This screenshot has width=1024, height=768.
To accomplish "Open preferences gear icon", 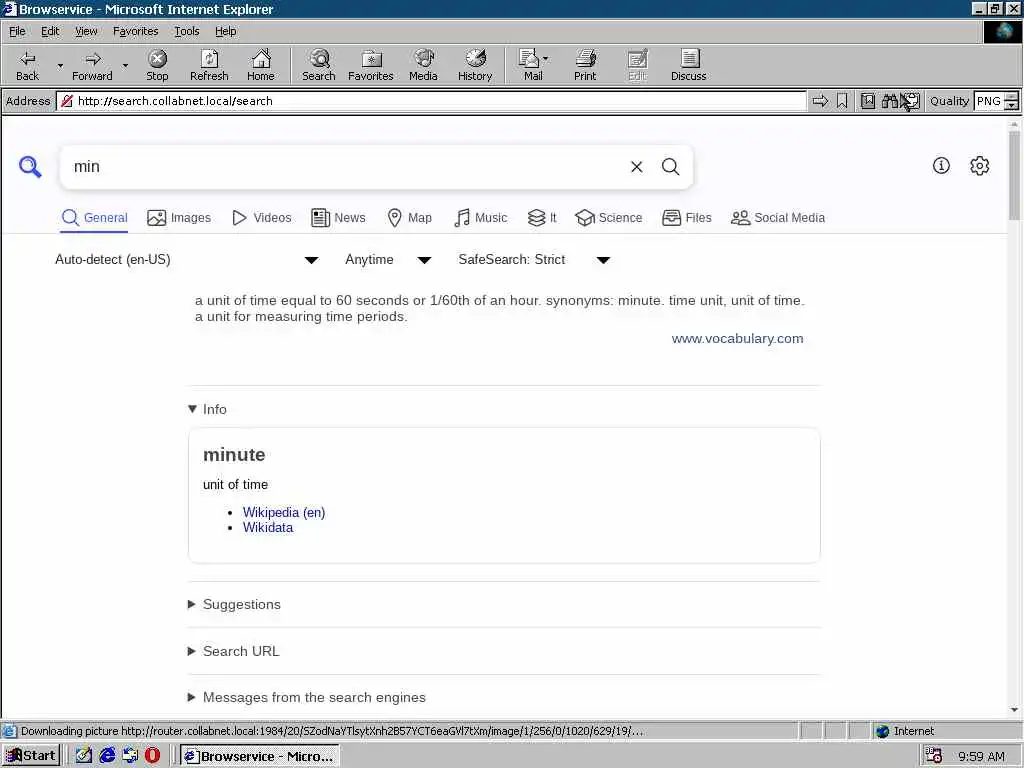I will tap(980, 166).
